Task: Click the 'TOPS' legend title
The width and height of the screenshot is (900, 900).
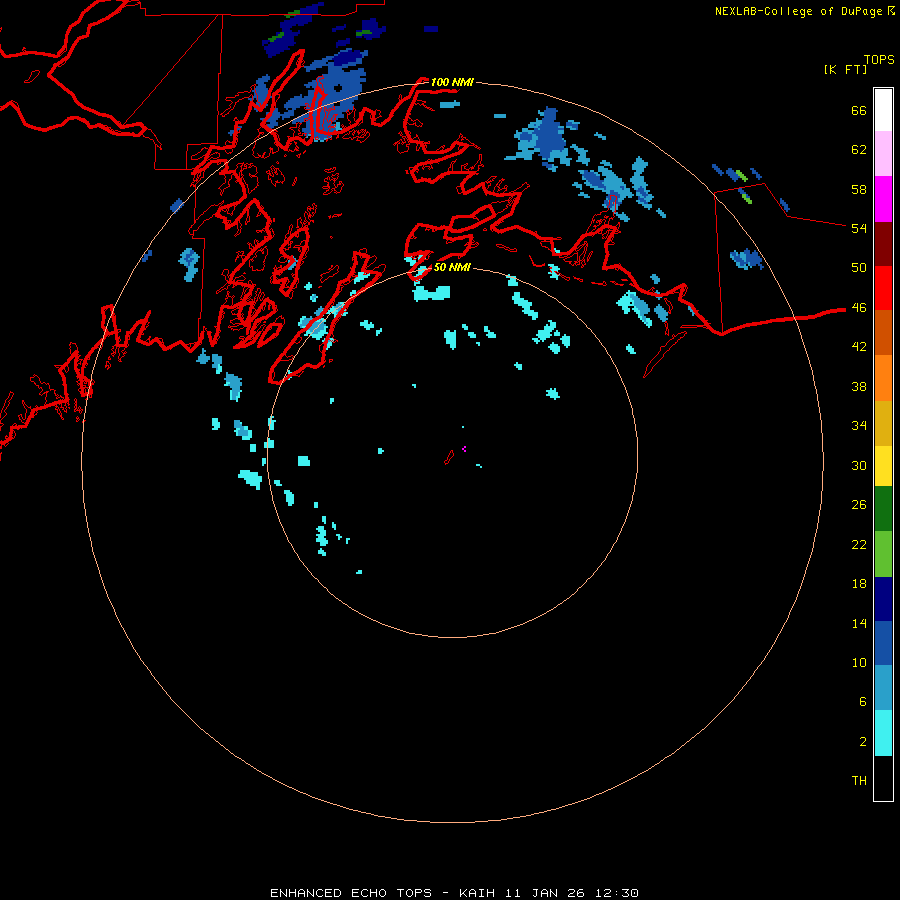Action: pos(879,60)
